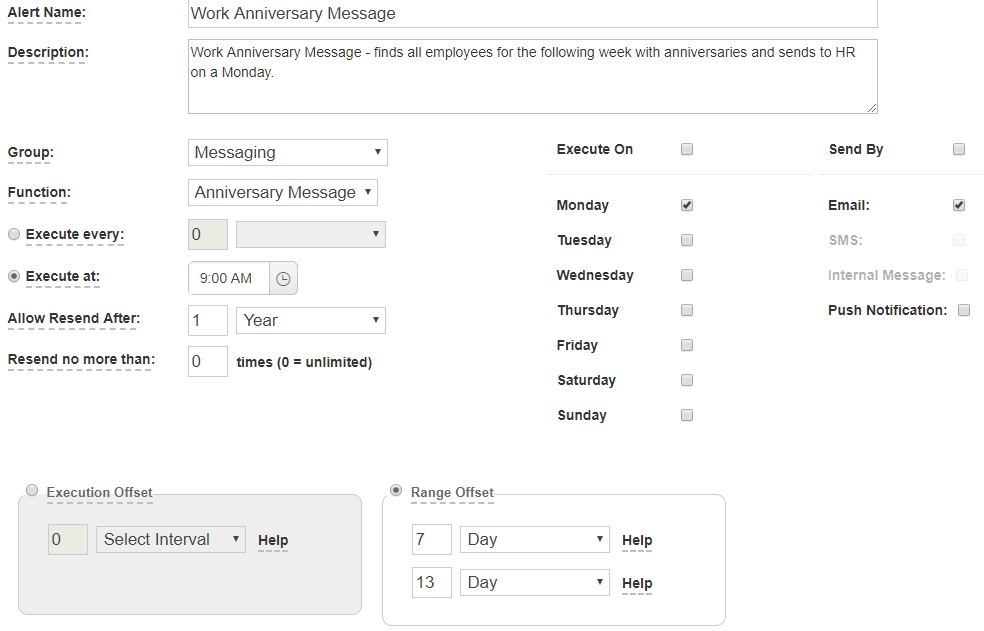Select the Range Offset radio button
The width and height of the screenshot is (984, 631).
click(396, 490)
